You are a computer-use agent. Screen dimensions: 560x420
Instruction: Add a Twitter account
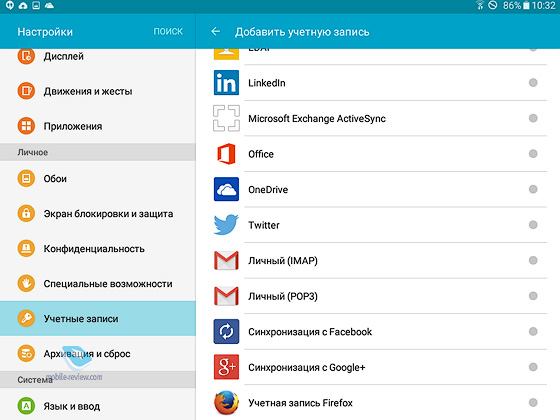[x=379, y=225]
